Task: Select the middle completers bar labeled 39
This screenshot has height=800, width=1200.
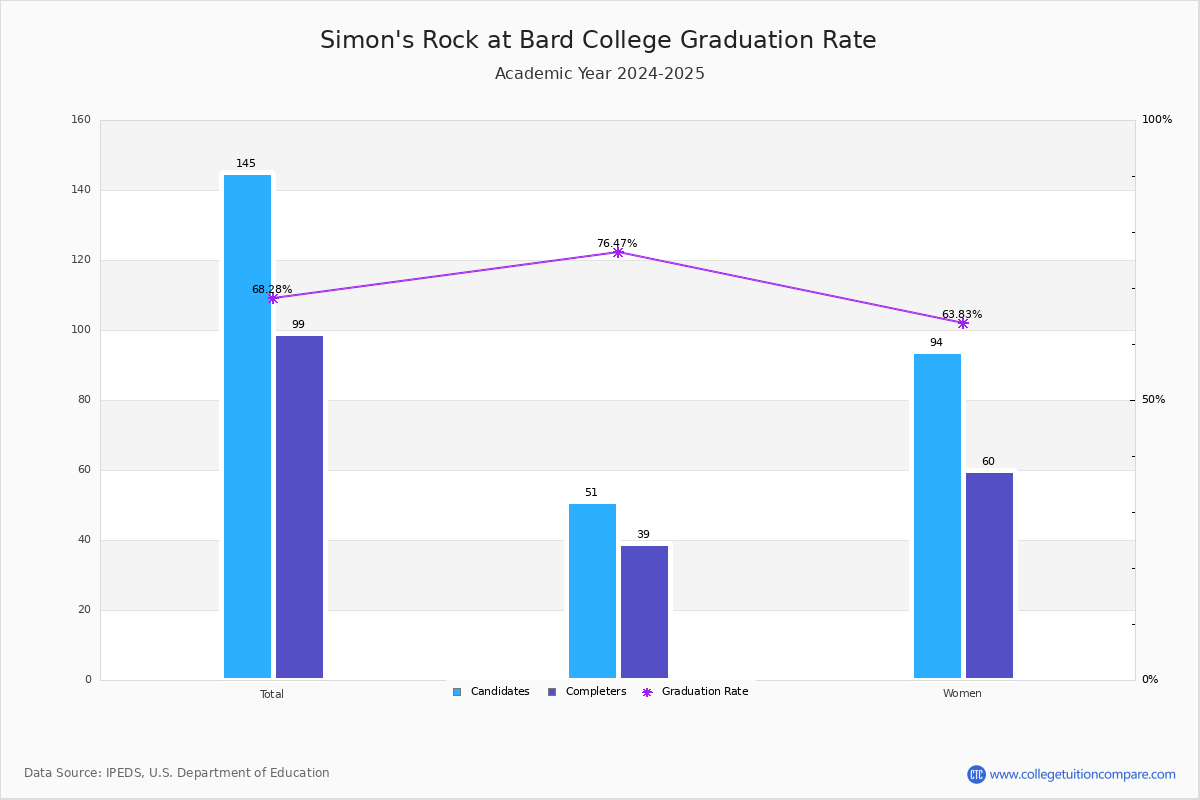Action: [x=644, y=612]
